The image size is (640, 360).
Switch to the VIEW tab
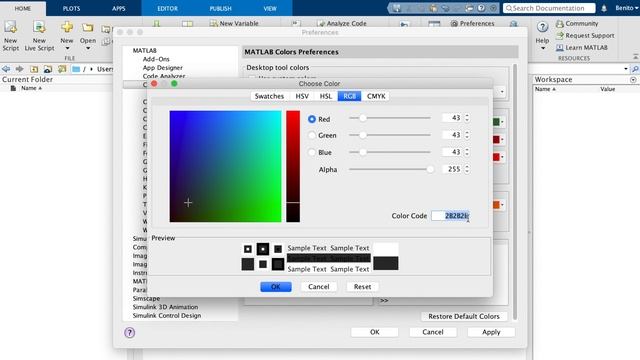[270, 8]
